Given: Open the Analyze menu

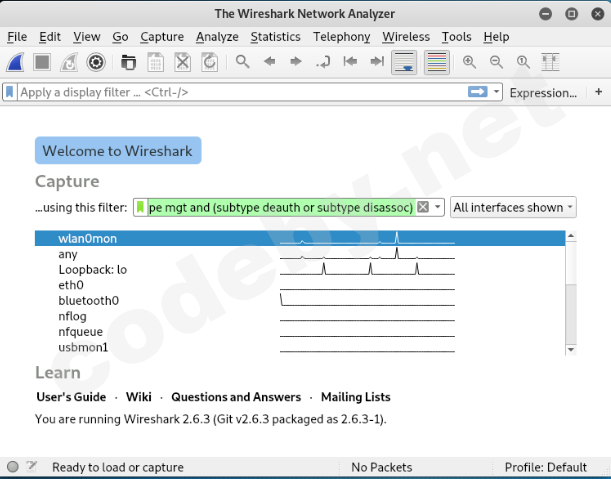Looking at the screenshot, I should click(x=217, y=37).
